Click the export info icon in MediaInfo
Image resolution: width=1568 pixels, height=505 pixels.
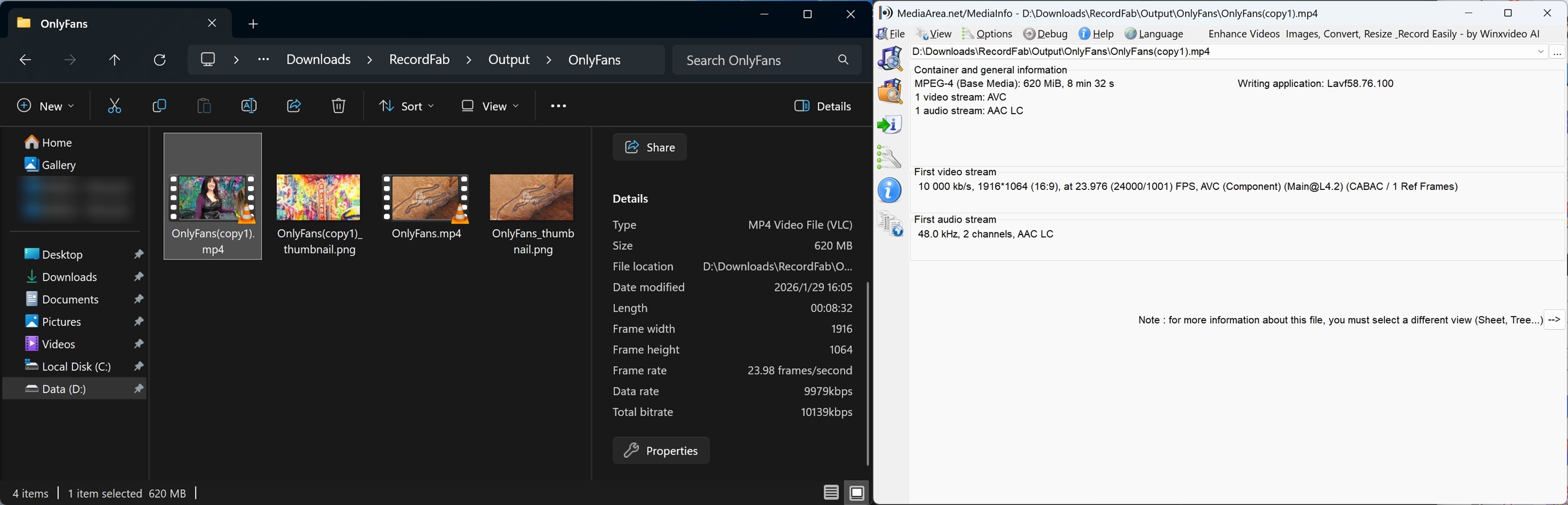coord(890,126)
